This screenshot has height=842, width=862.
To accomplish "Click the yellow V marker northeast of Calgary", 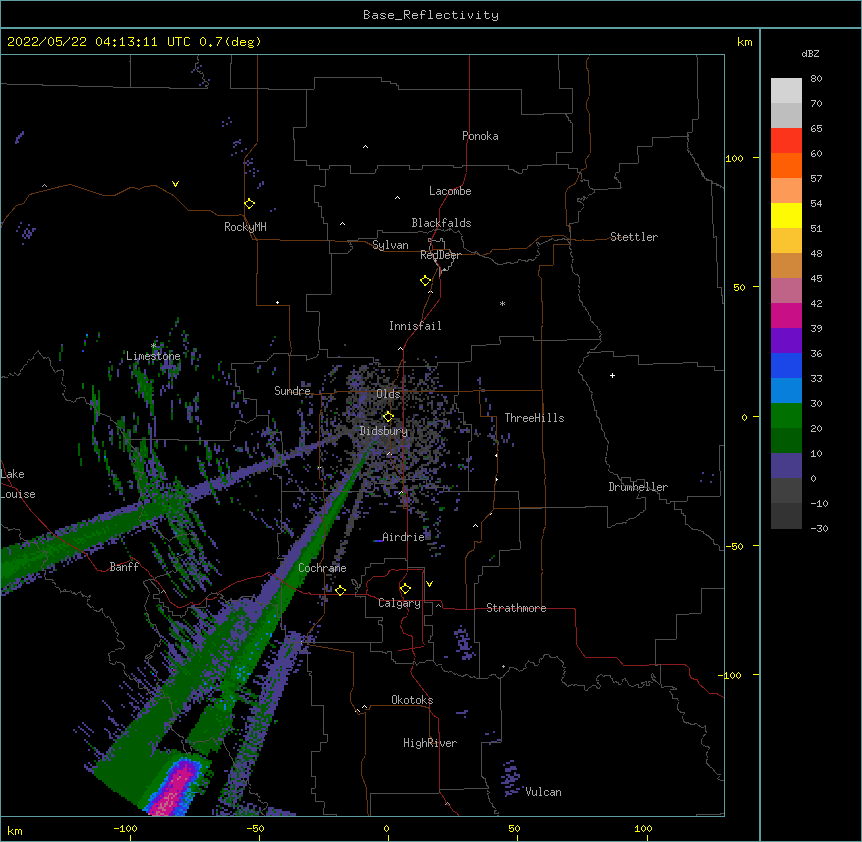I will pos(429,584).
